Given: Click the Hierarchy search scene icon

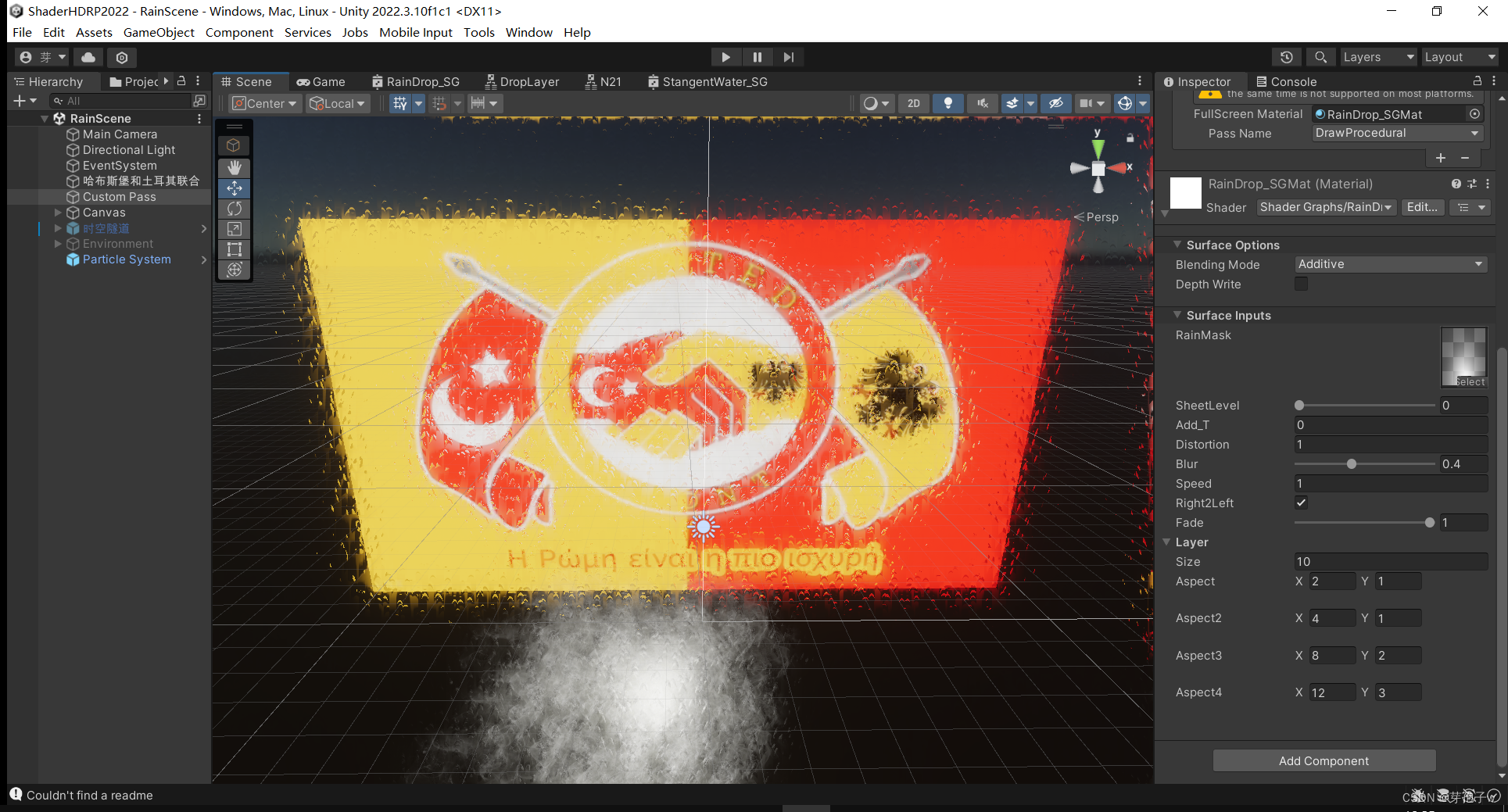Looking at the screenshot, I should point(199,101).
